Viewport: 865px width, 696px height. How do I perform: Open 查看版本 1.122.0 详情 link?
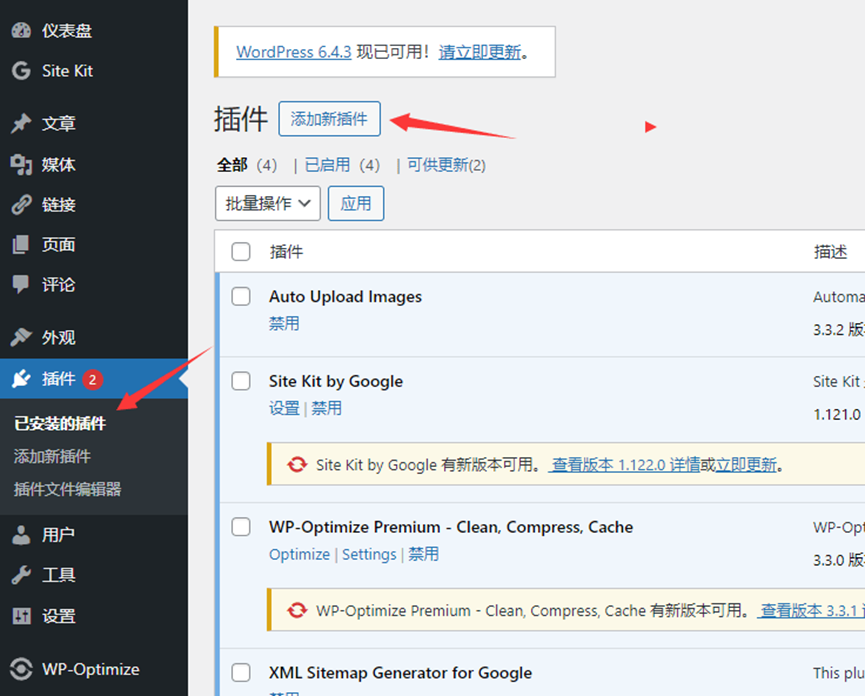626,464
